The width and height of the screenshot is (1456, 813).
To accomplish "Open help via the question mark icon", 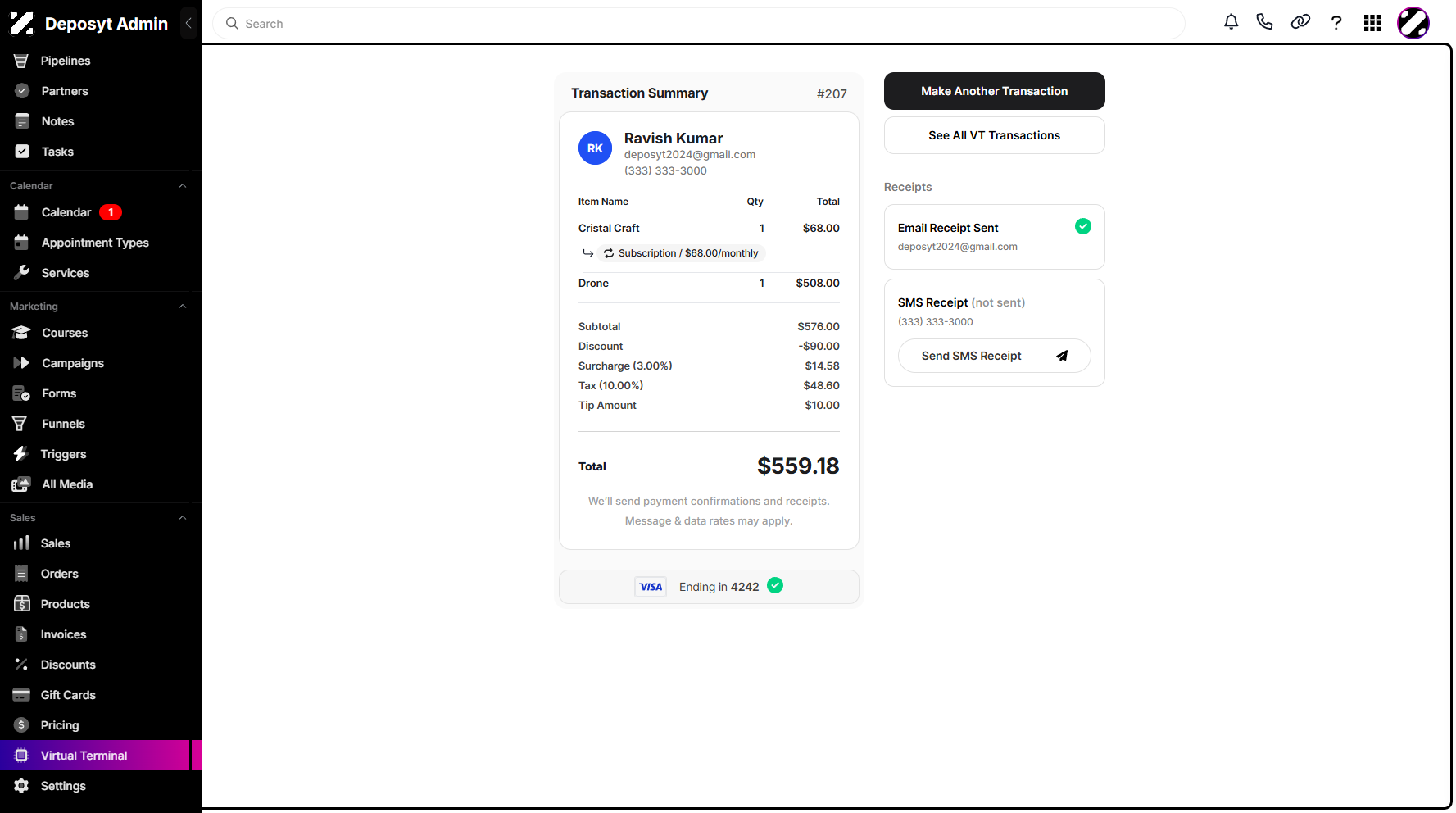I will (1336, 23).
